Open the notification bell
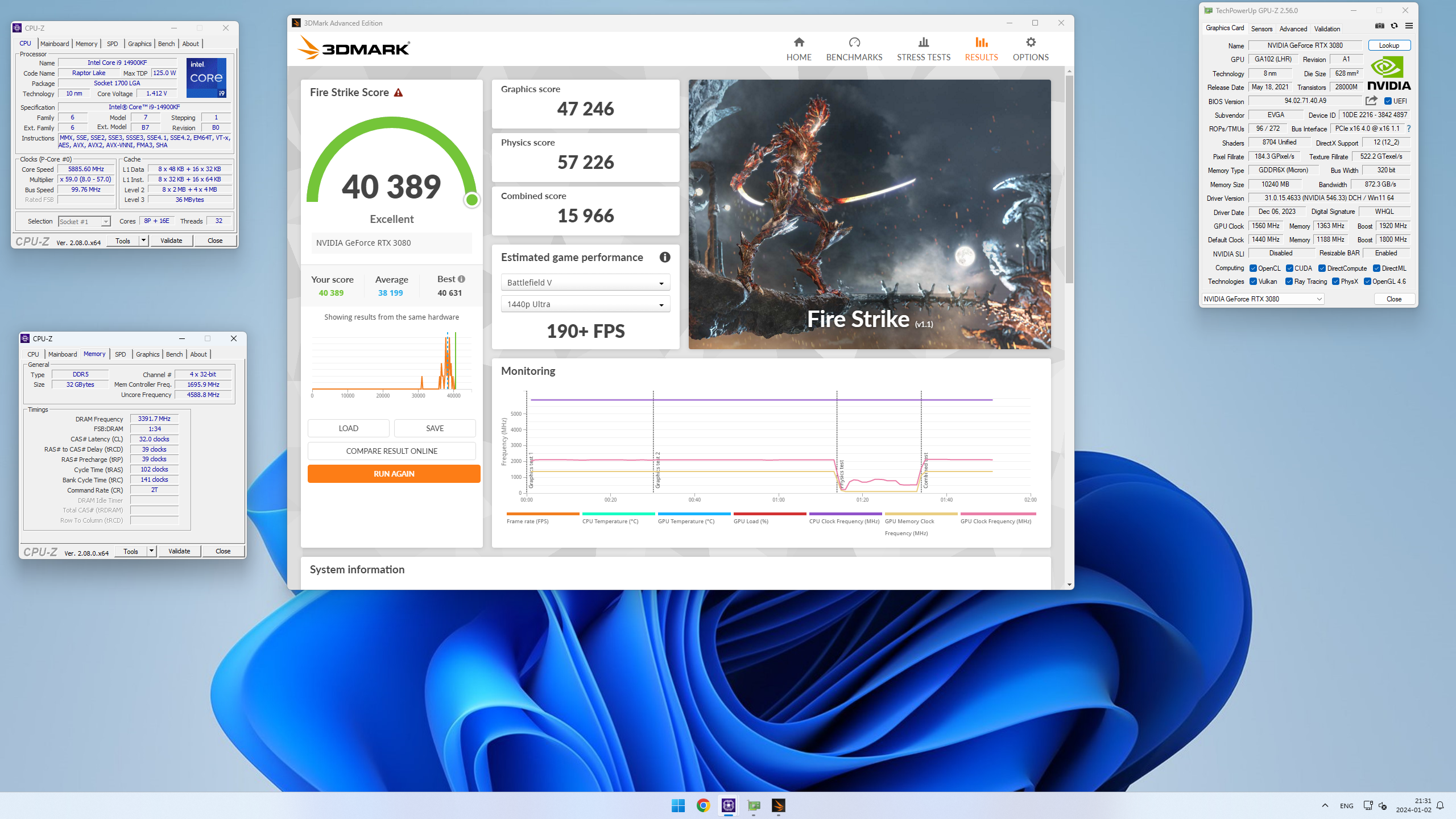Screen dimensions: 1456x819 click(x=1440, y=805)
